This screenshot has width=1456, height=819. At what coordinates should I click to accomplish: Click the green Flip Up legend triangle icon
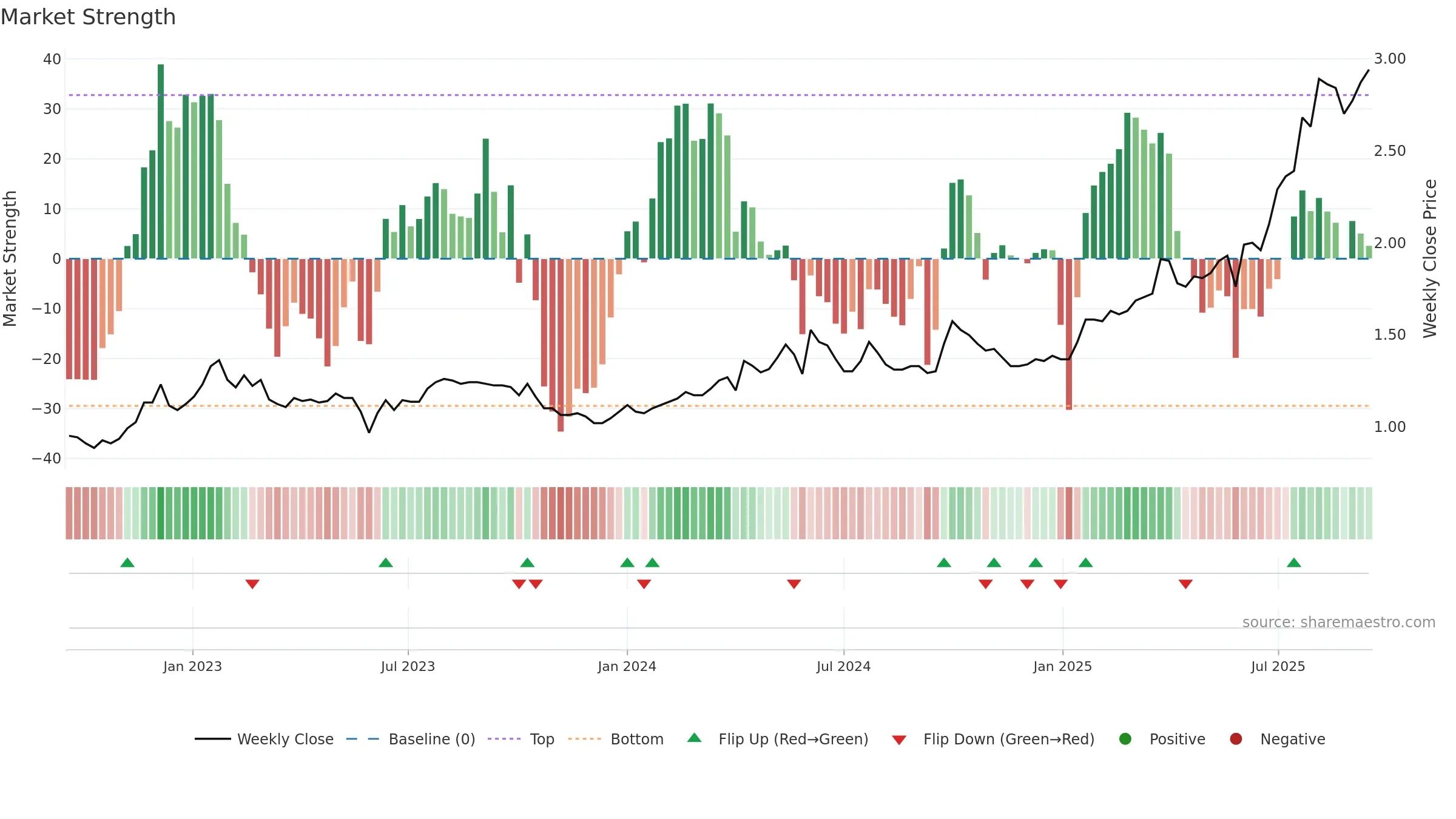point(695,738)
